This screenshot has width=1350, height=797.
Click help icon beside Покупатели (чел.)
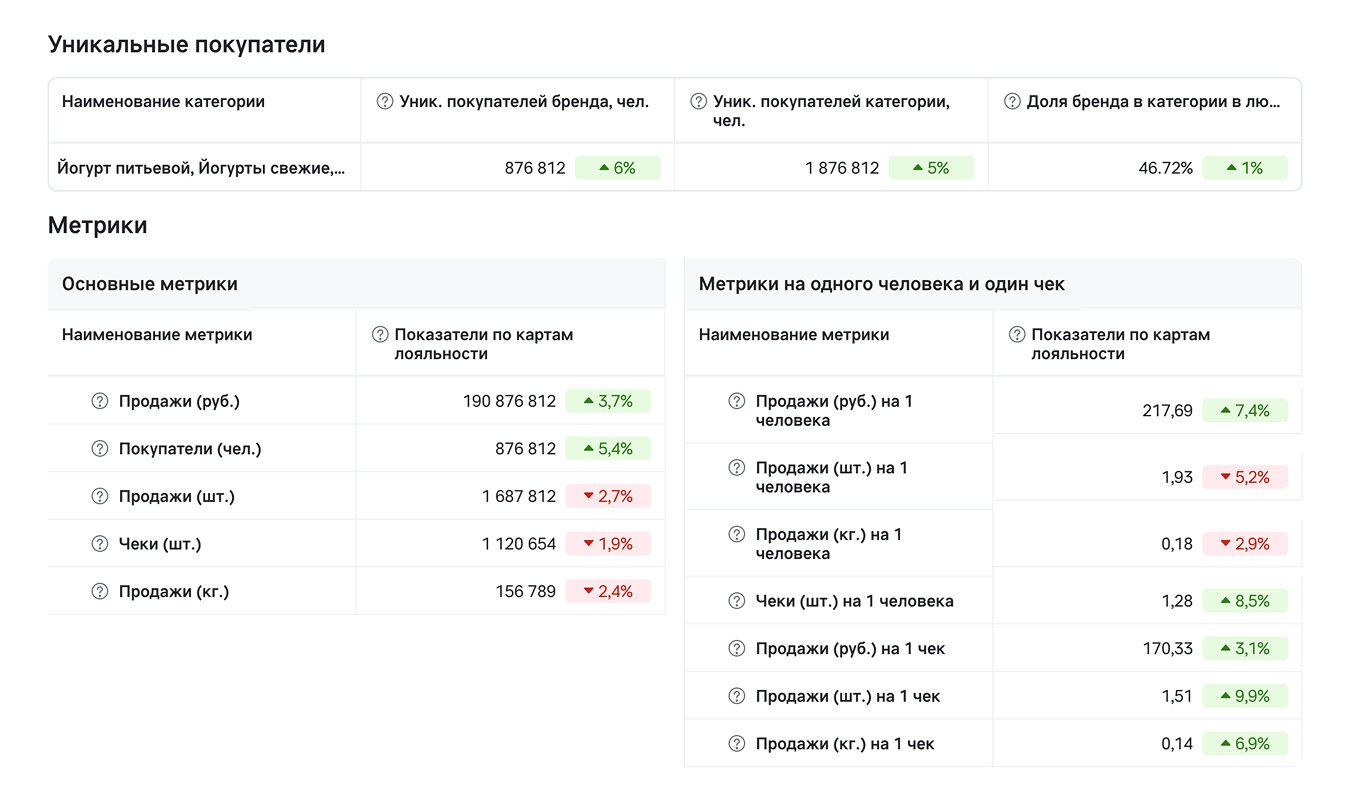[x=100, y=449]
